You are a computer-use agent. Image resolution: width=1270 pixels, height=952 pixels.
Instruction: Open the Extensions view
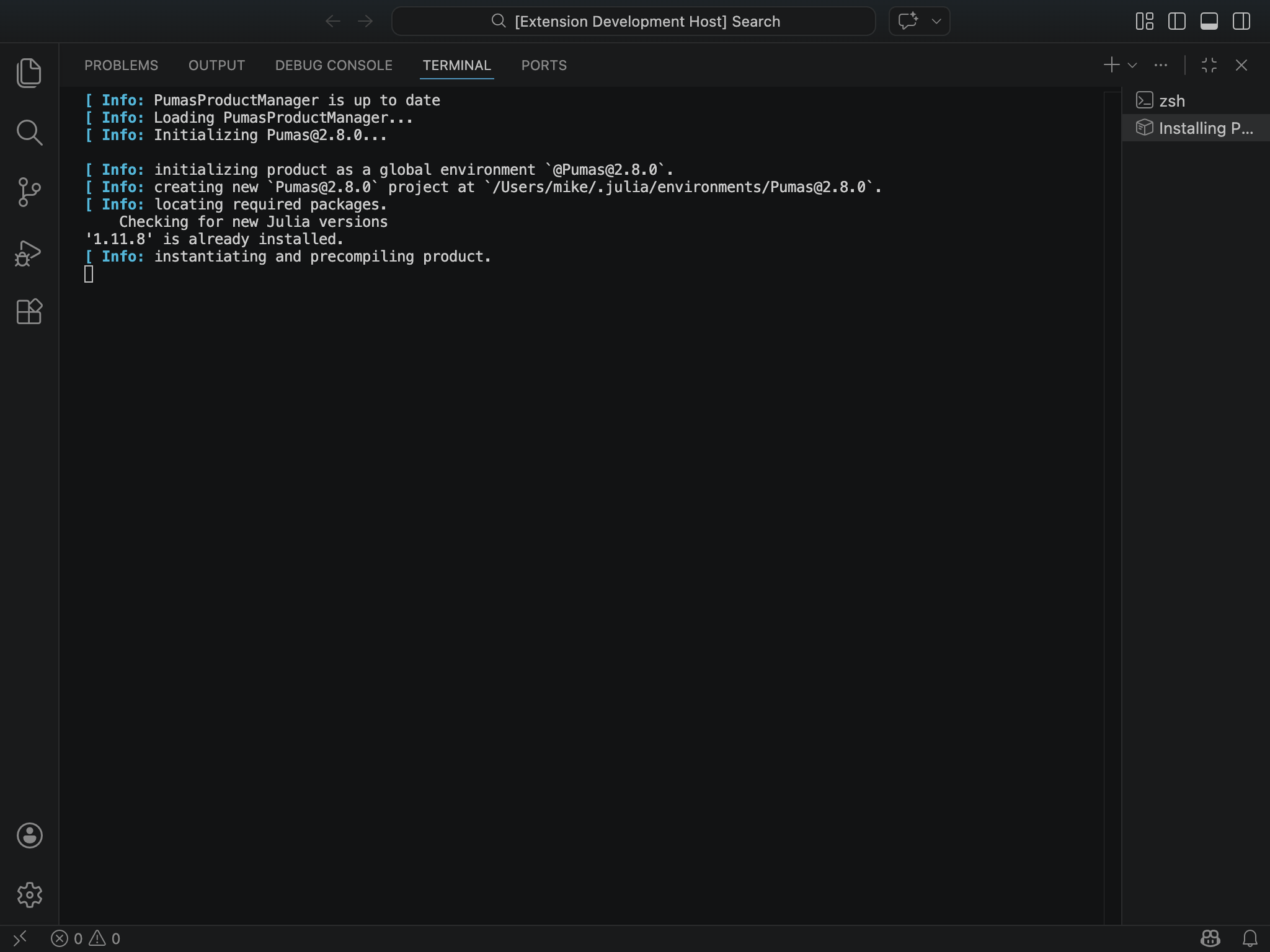pyautogui.click(x=29, y=312)
